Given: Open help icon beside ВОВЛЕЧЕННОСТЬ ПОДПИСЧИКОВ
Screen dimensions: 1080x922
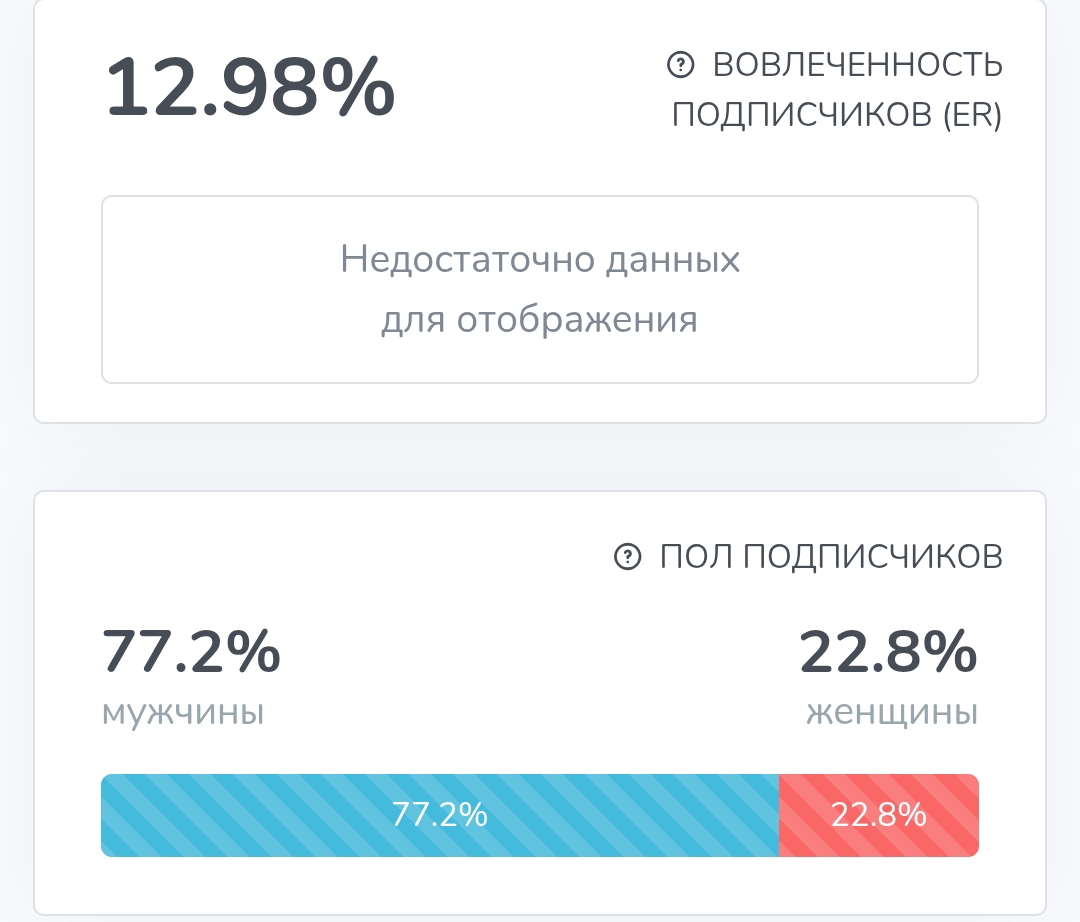Looking at the screenshot, I should point(681,65).
